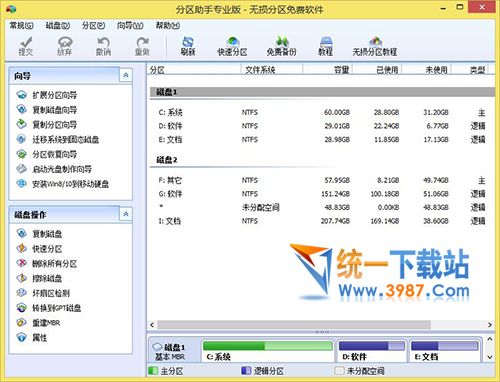Sort by the 已使用 column header
Screen dimensions: 500x382
point(377,70)
